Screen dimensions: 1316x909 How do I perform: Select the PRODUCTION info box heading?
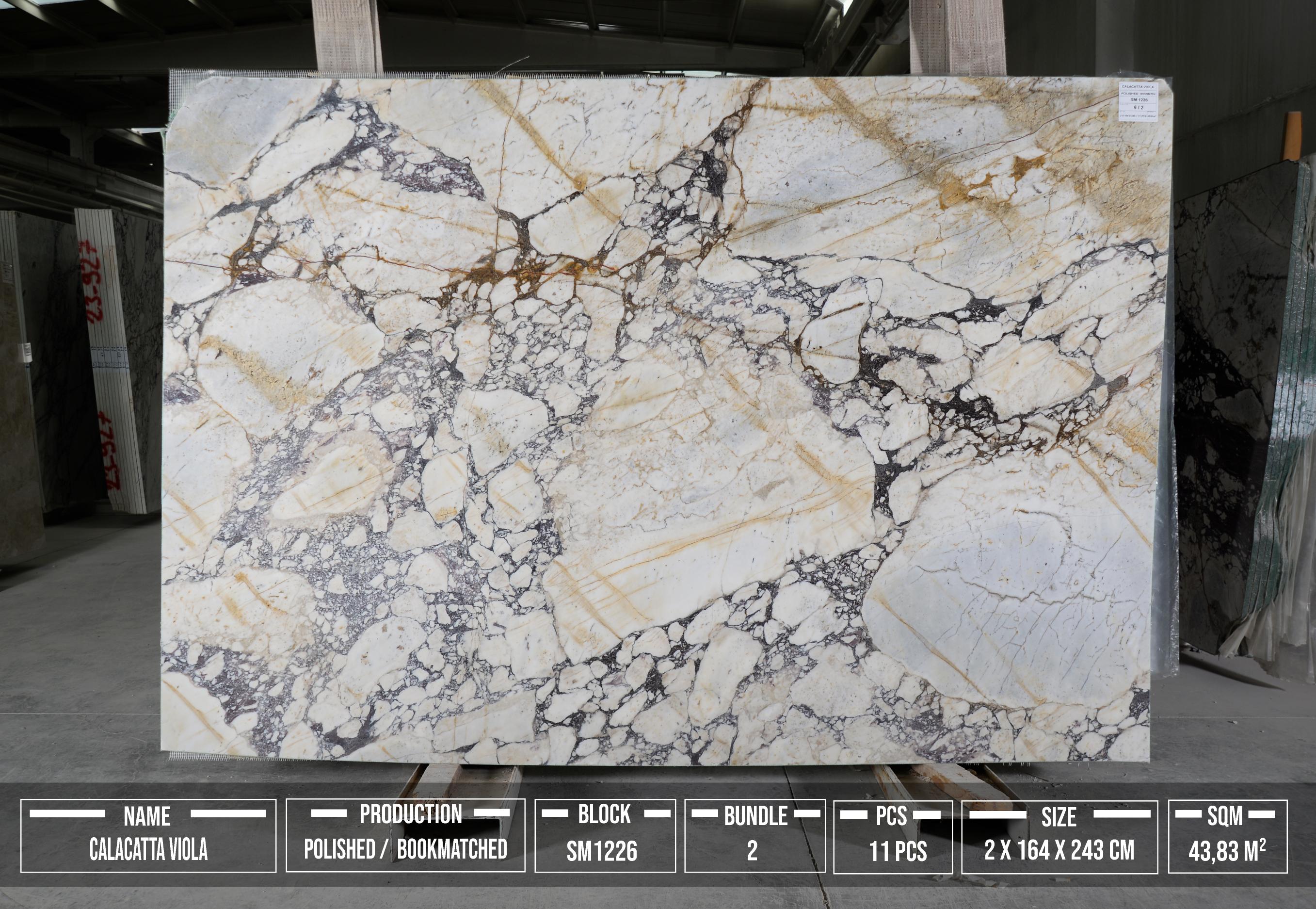pos(410,814)
